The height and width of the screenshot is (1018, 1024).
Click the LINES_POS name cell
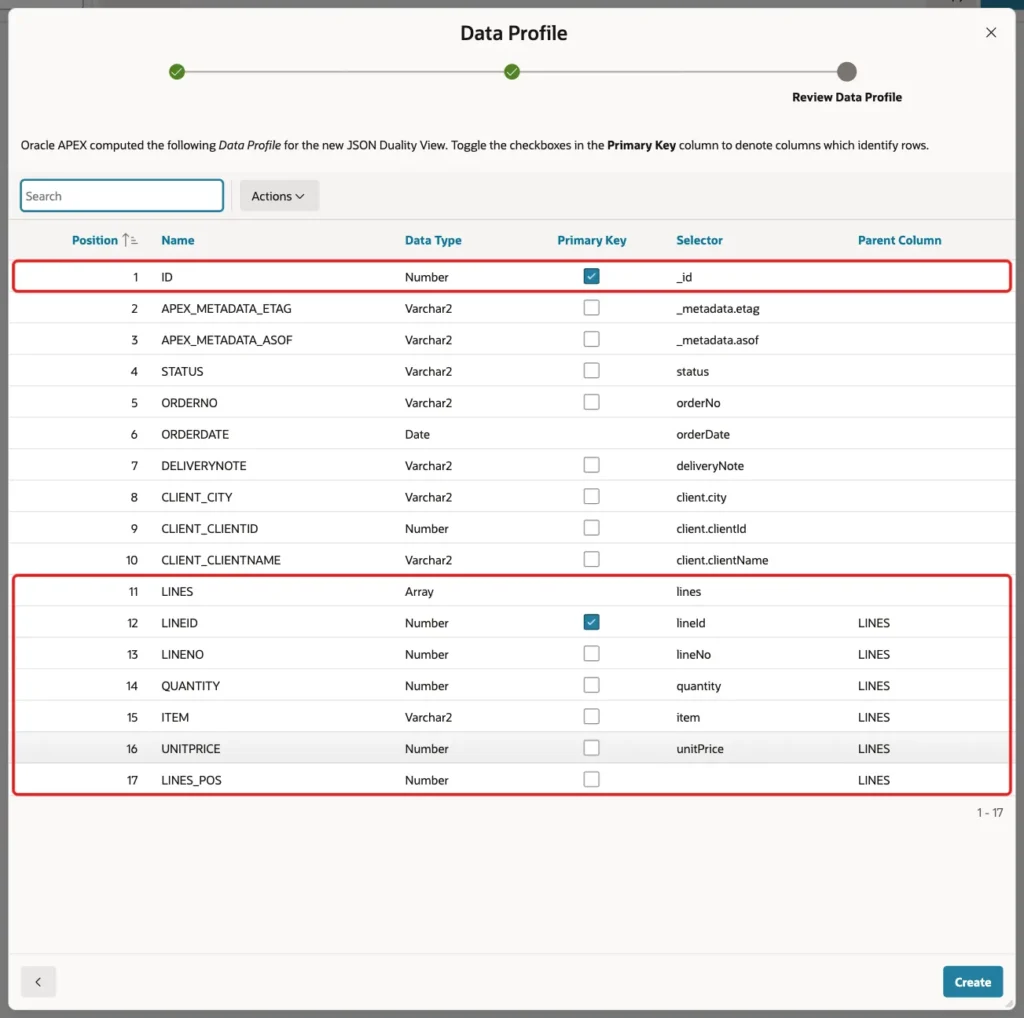coord(191,780)
